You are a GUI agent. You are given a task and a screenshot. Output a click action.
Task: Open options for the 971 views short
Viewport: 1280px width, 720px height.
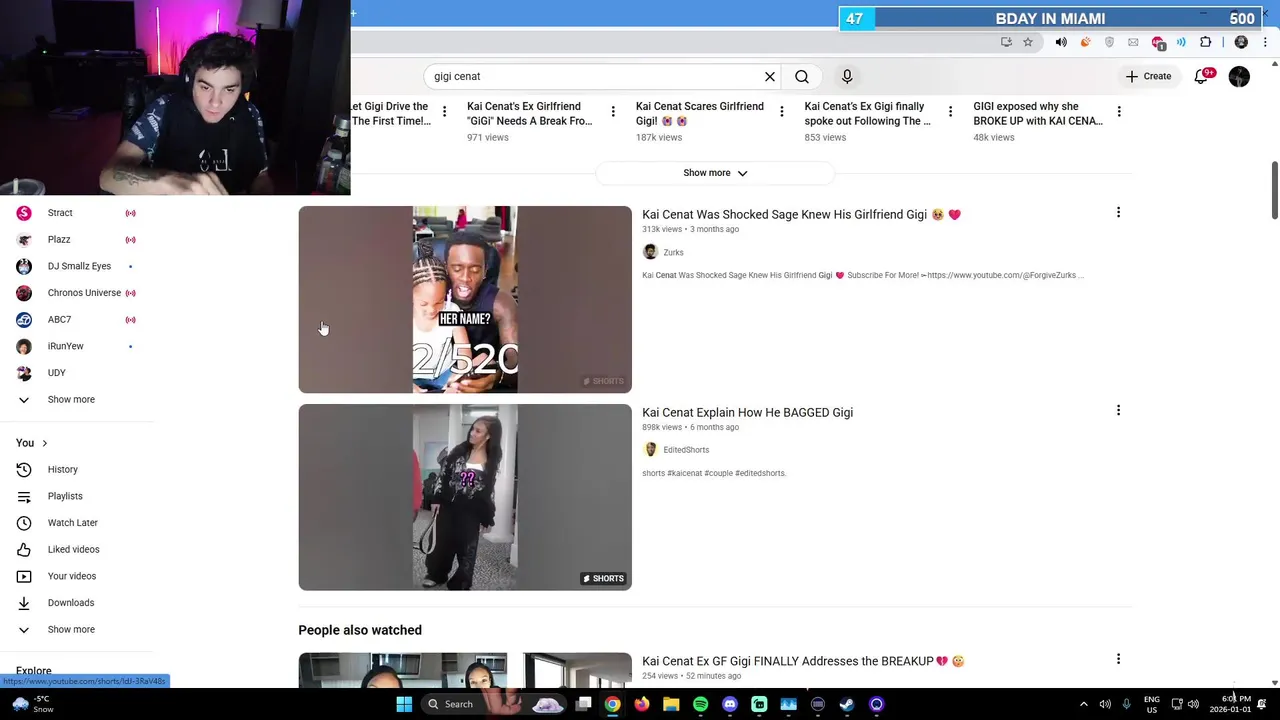(x=613, y=111)
